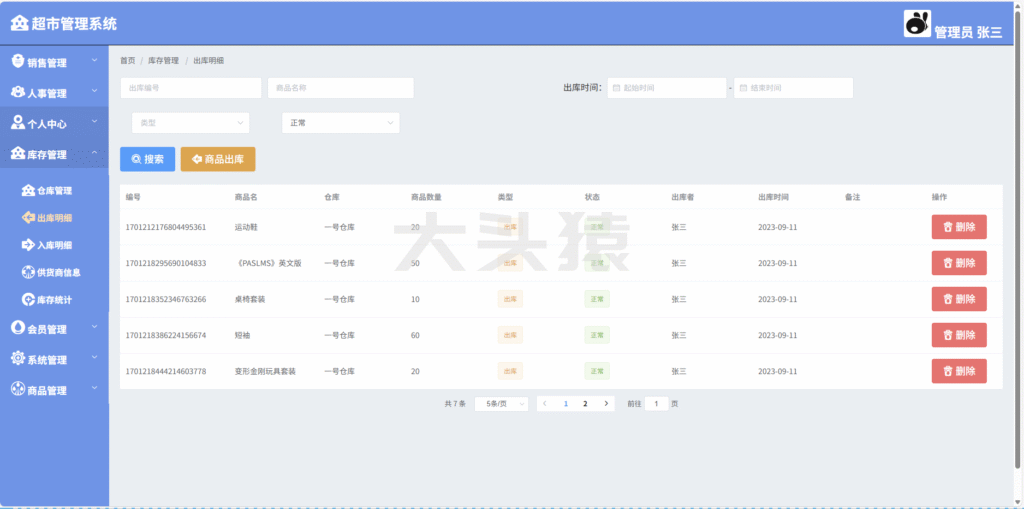Click the orange 商品出库 button
Screen dimensions: 1024x509
[x=218, y=159]
